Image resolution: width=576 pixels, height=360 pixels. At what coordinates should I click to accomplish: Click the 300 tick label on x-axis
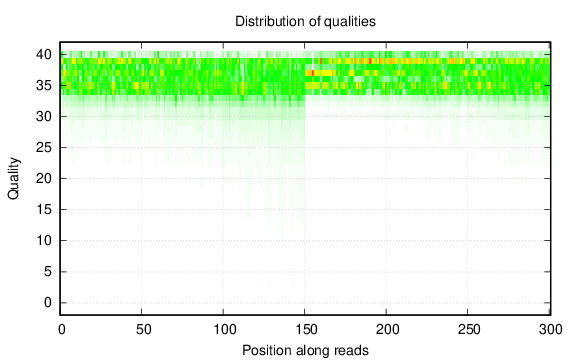click(x=551, y=330)
